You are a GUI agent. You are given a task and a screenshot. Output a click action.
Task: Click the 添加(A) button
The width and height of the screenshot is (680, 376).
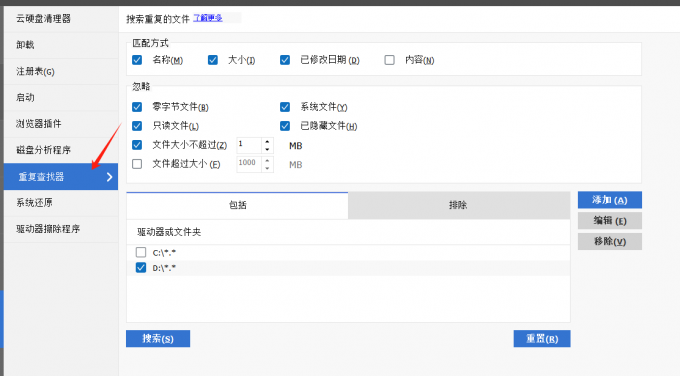(610, 200)
